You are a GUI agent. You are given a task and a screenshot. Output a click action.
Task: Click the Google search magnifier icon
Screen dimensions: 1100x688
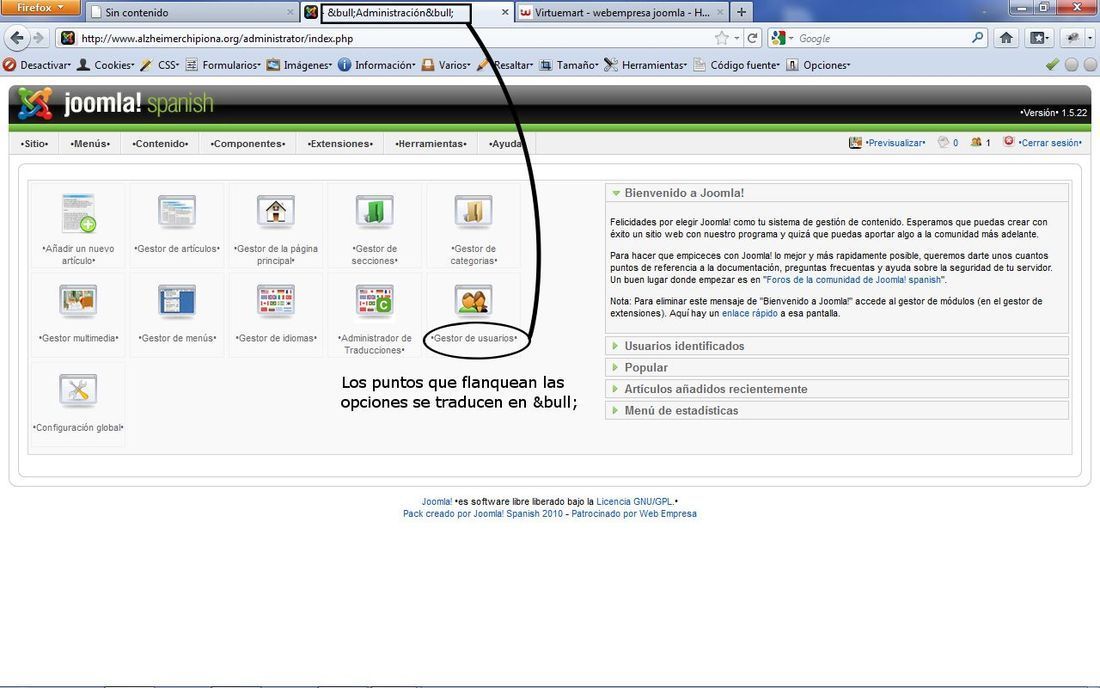977,38
